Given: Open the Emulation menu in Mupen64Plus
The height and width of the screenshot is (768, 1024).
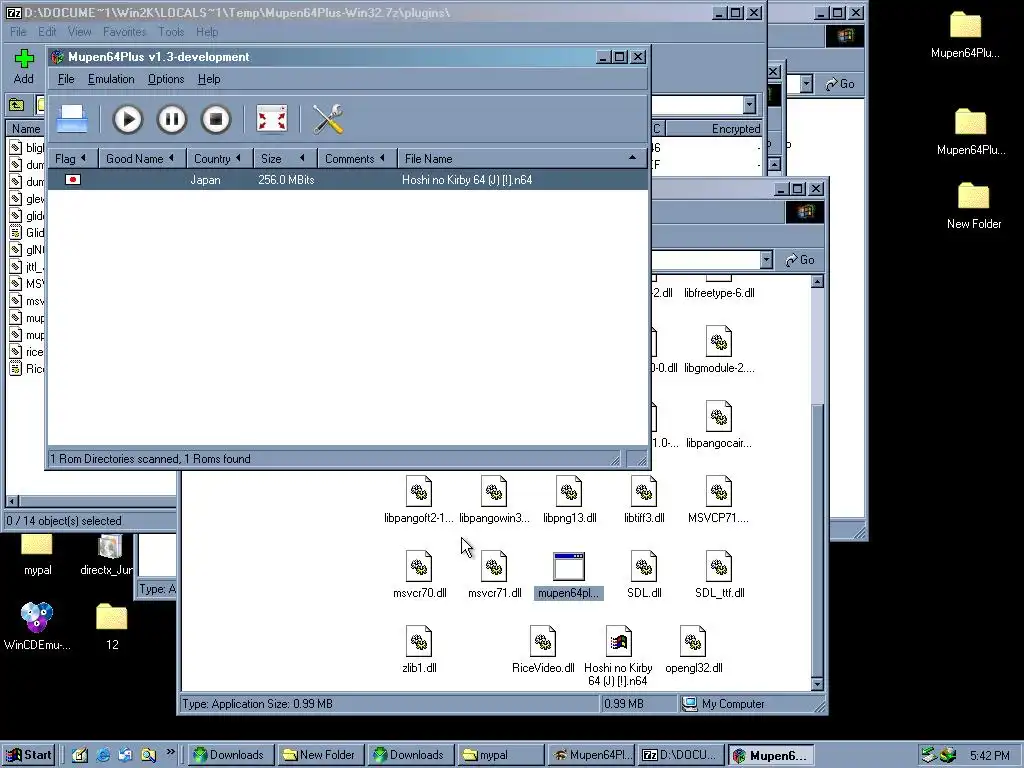Looking at the screenshot, I should click(x=111, y=79).
